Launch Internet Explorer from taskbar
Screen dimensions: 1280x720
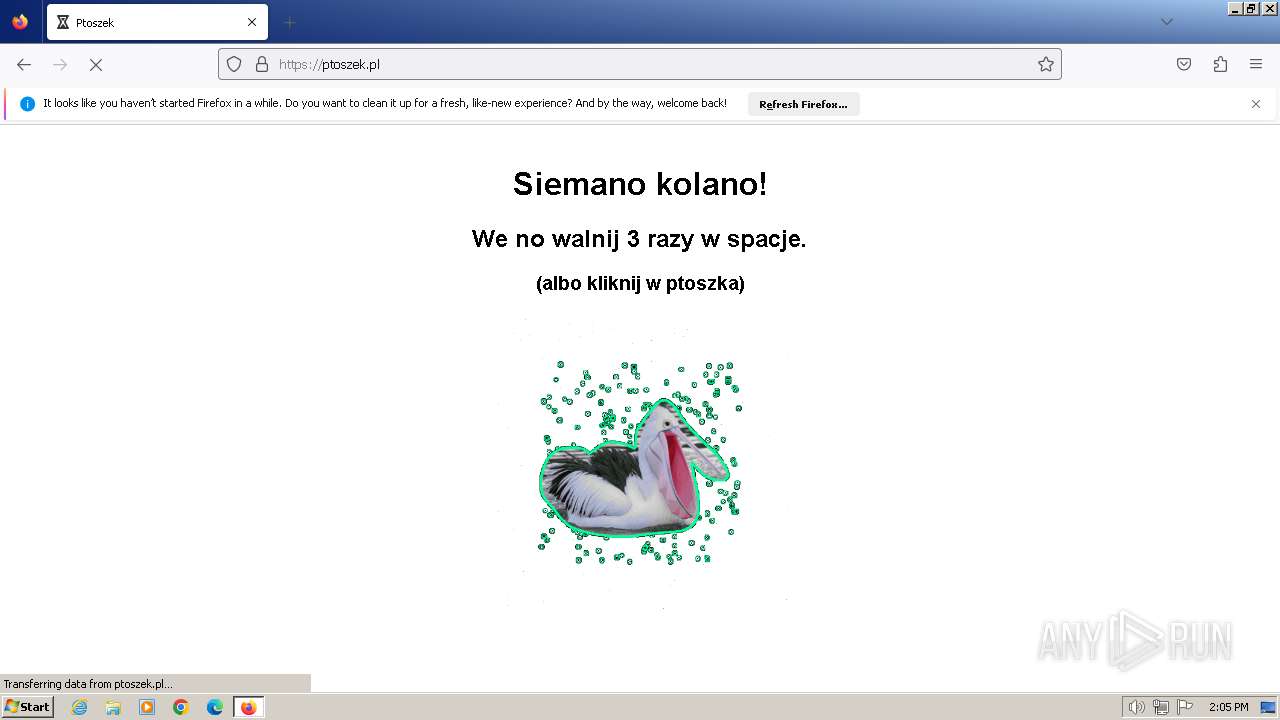pyautogui.click(x=79, y=707)
